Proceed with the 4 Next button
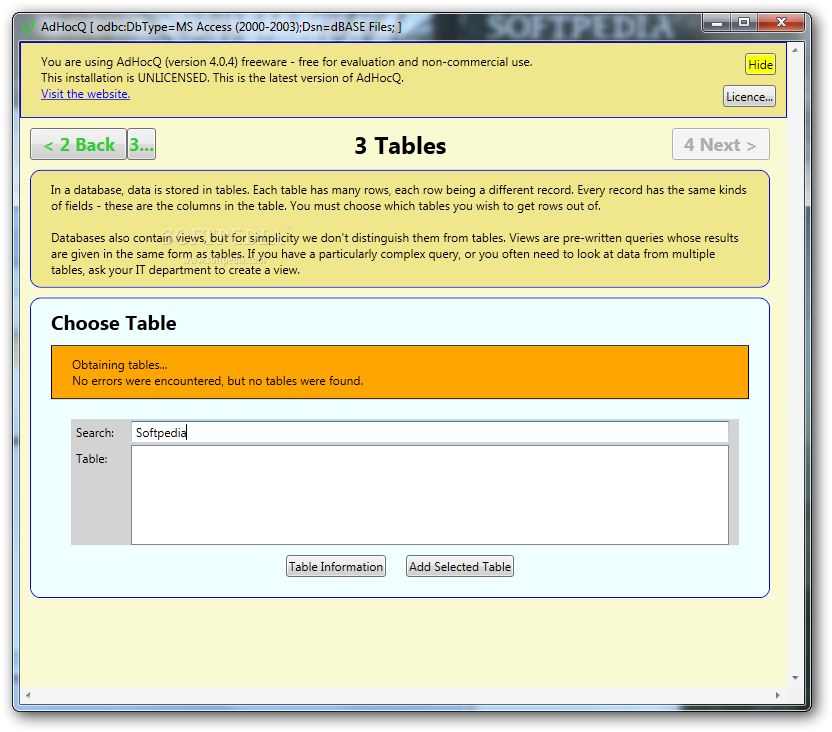The width and height of the screenshot is (832, 732). [x=720, y=144]
